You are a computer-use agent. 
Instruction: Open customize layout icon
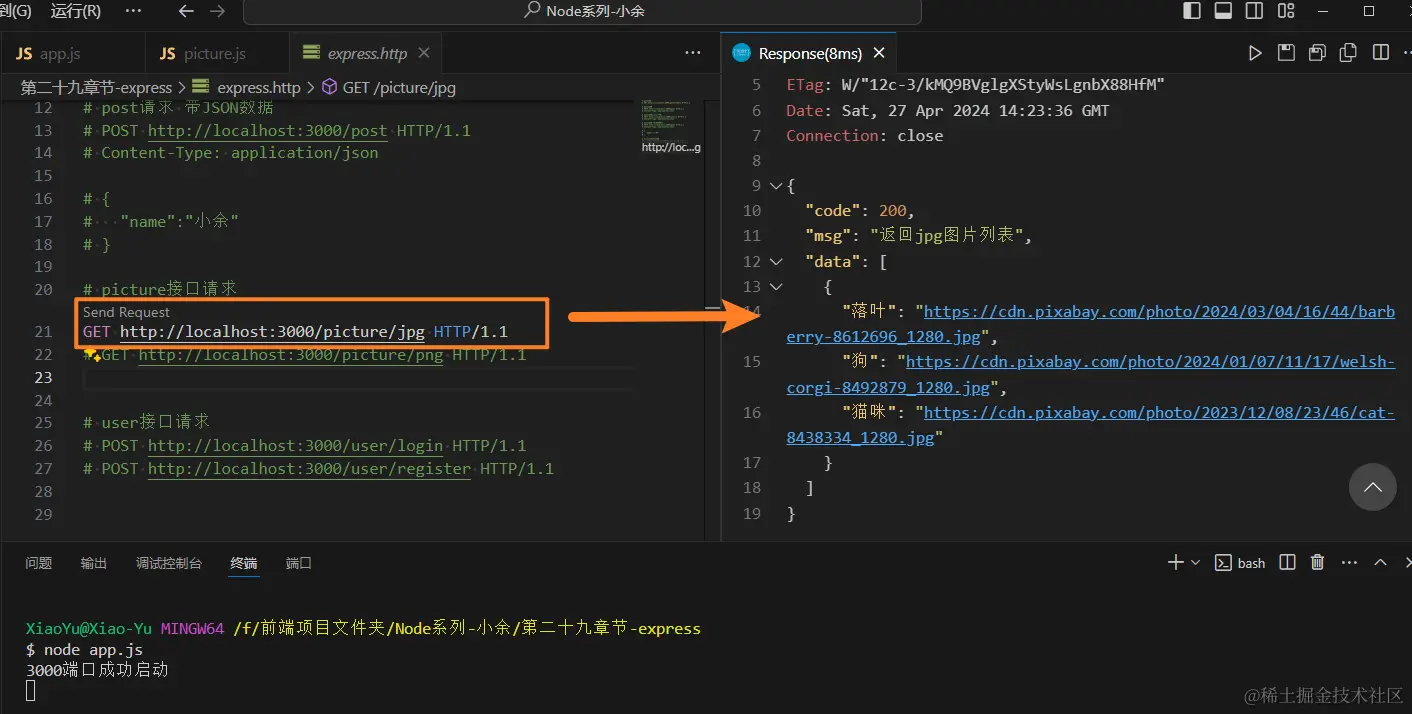(x=1284, y=11)
